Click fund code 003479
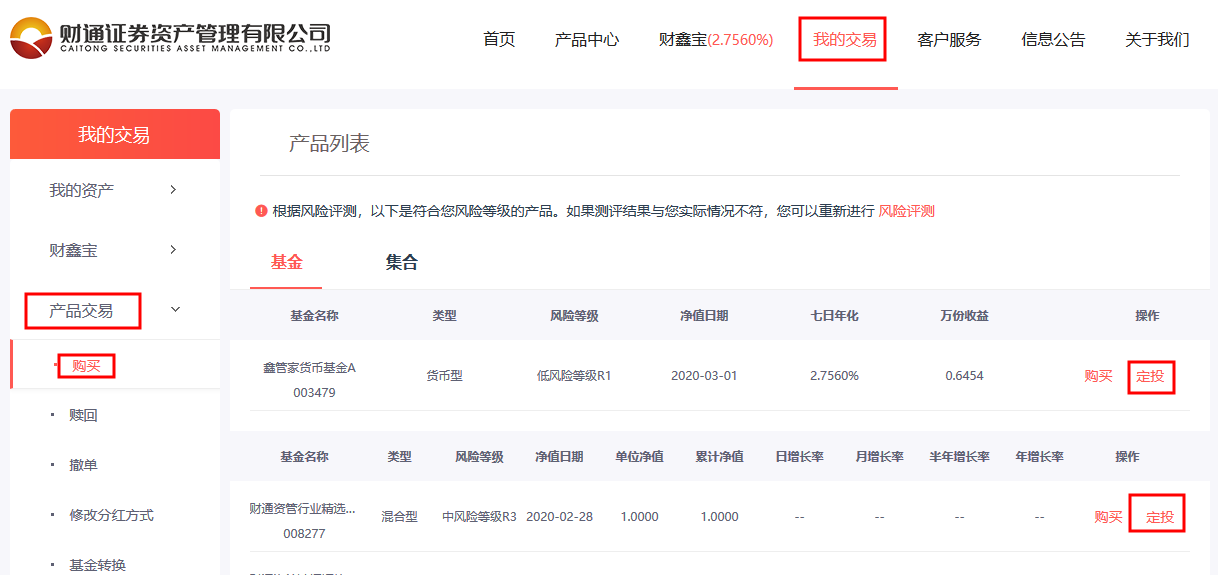 315,393
